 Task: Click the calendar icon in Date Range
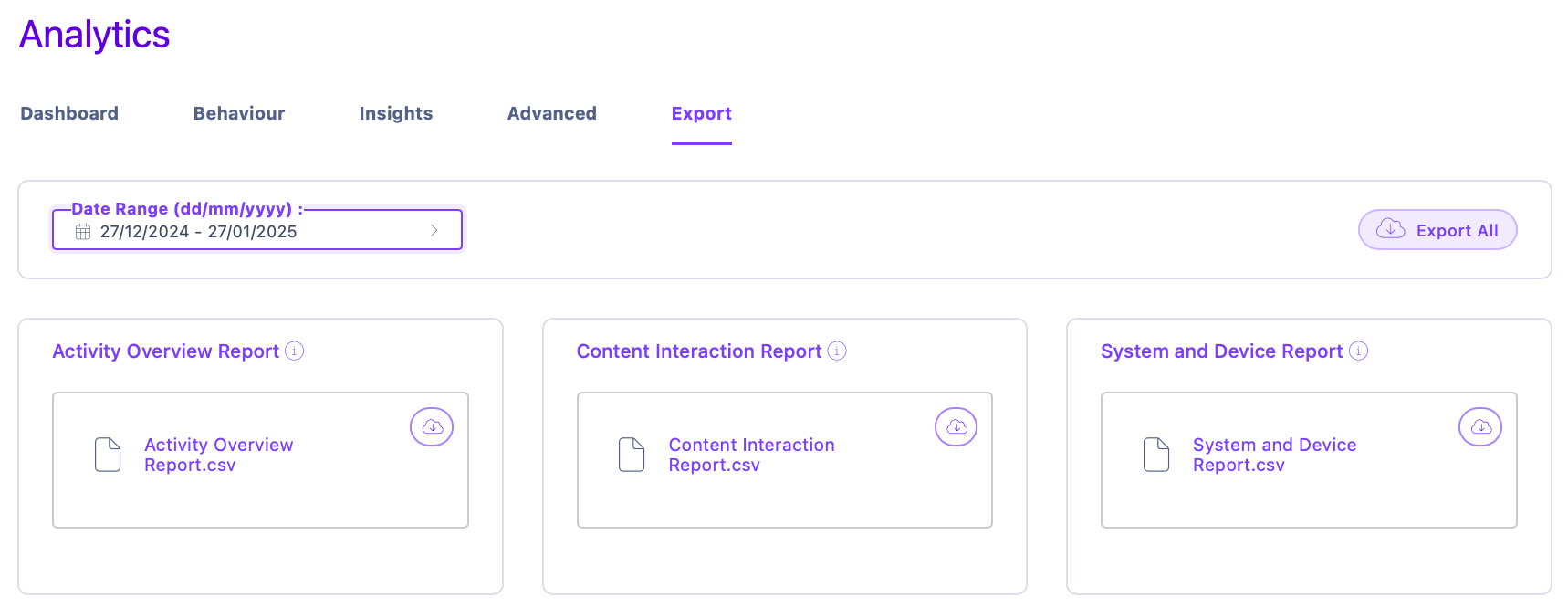tap(83, 232)
